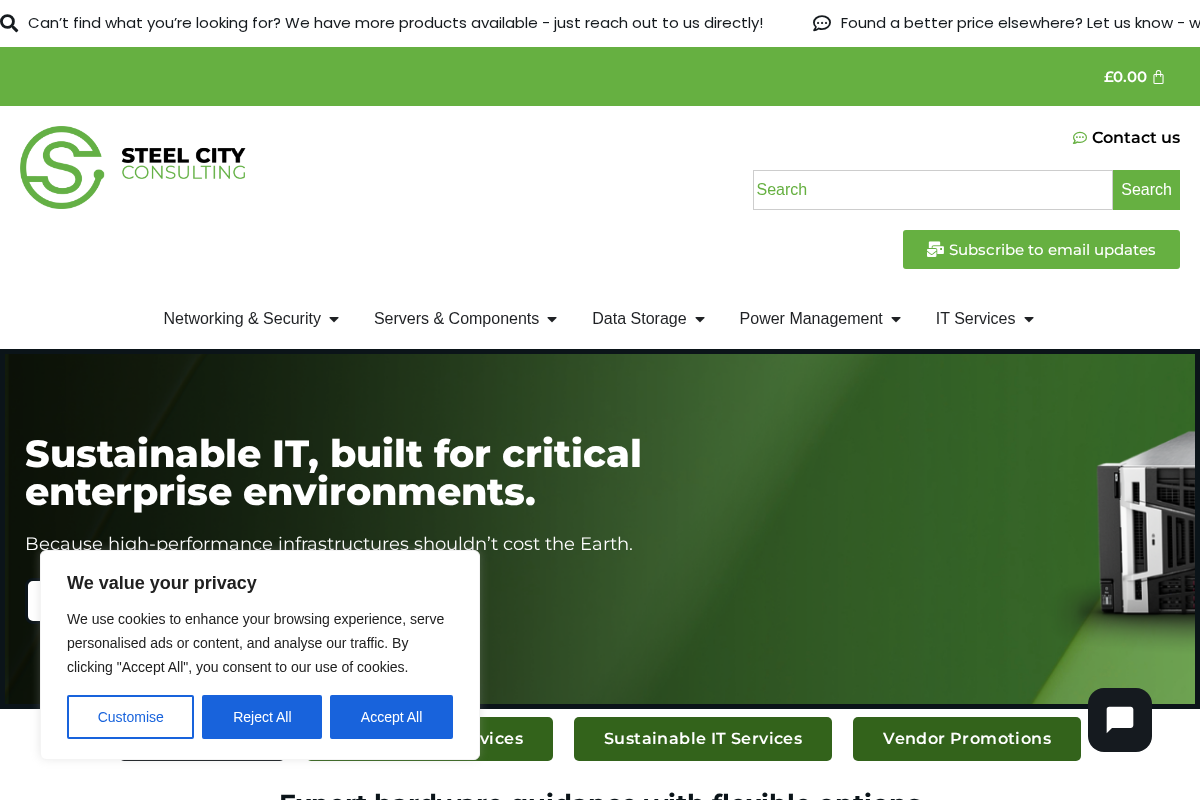Click the chat bubble icon beside Contact us
This screenshot has height=800, width=1200.
click(1080, 138)
